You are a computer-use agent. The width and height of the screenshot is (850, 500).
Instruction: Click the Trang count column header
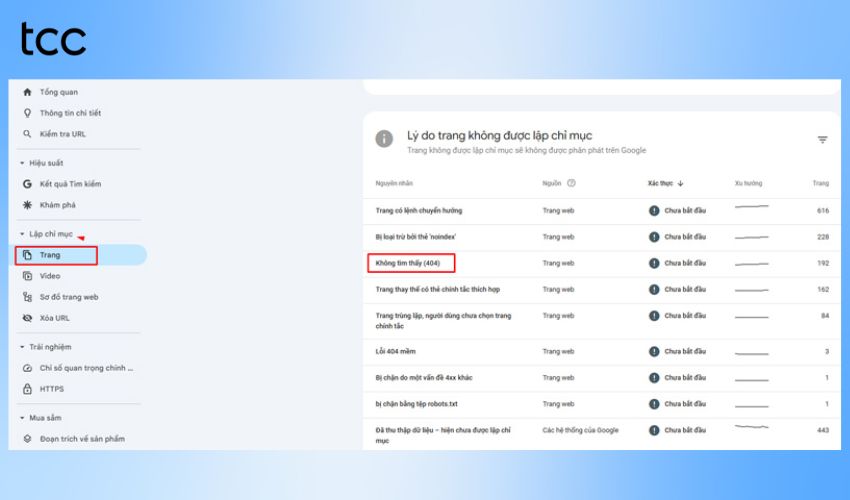click(821, 183)
